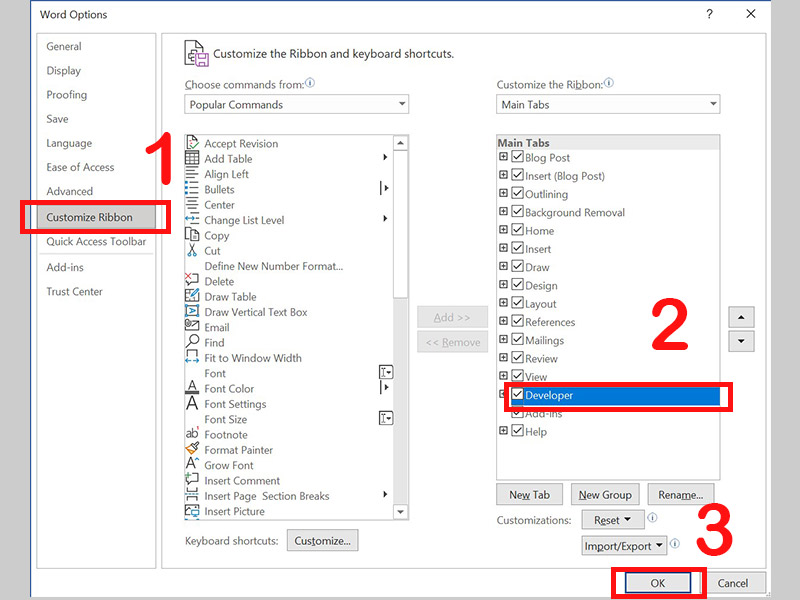The width and height of the screenshot is (800, 600).
Task: Click the OK button
Action: click(658, 583)
